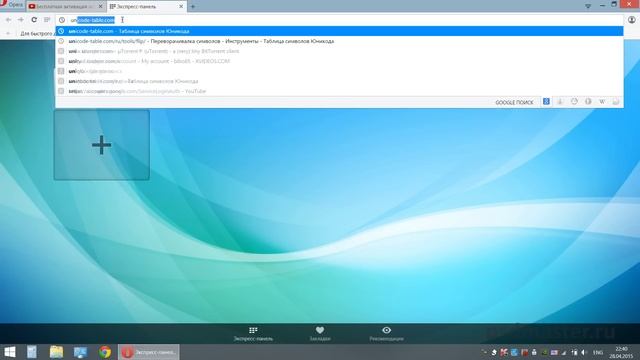The height and width of the screenshot is (360, 640).
Task: Launch the Calculator taskbar icon
Action: [x=32, y=352]
